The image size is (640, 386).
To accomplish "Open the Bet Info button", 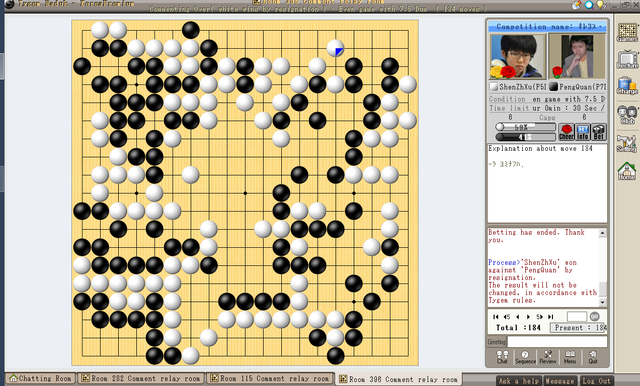I will (582, 132).
